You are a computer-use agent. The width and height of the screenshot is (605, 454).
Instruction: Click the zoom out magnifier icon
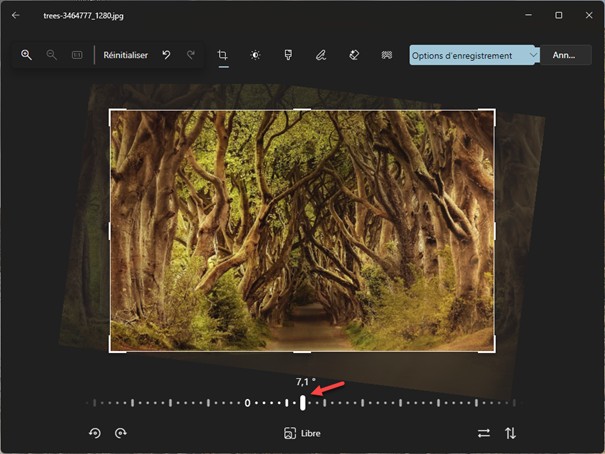pos(51,55)
